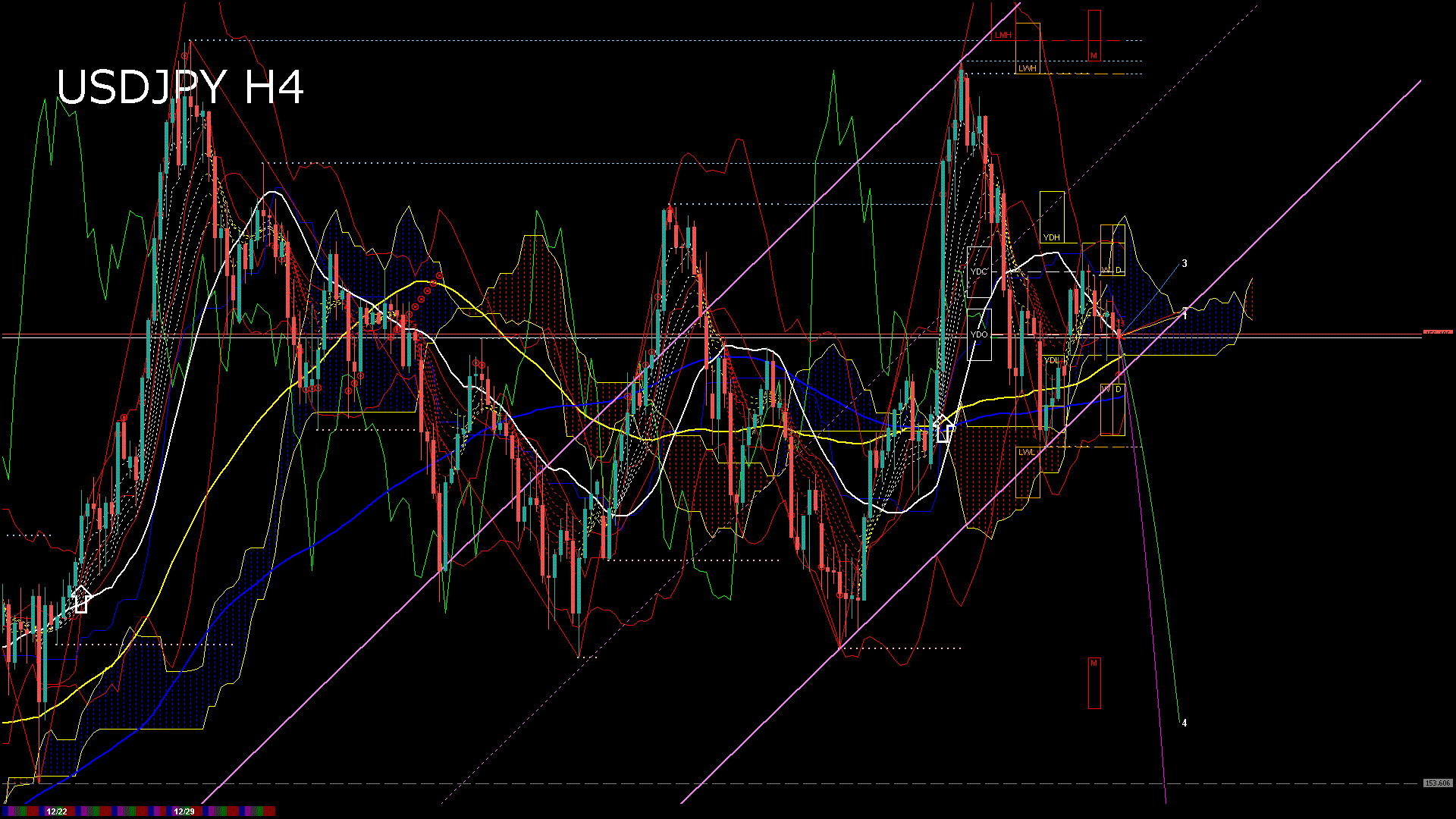Click the red current price tag
Screen dimensions: 1456x819
pyautogui.click(x=1437, y=334)
